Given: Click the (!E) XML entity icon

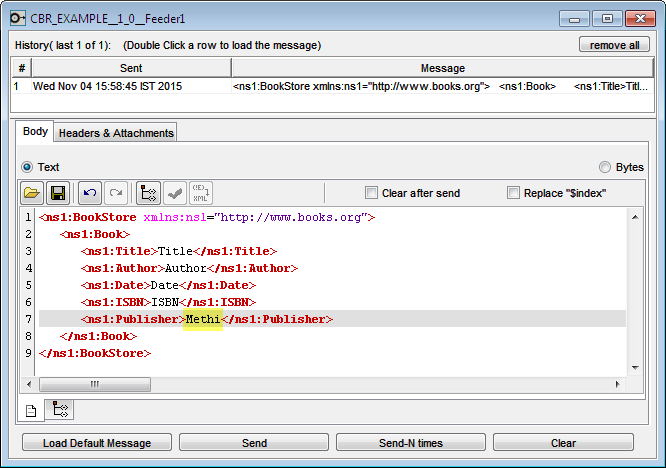Looking at the screenshot, I should tap(200, 193).
